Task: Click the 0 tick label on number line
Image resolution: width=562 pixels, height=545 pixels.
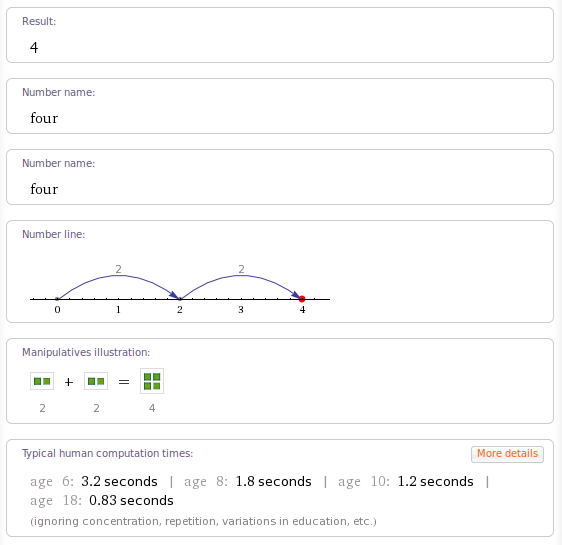Action: (57, 310)
